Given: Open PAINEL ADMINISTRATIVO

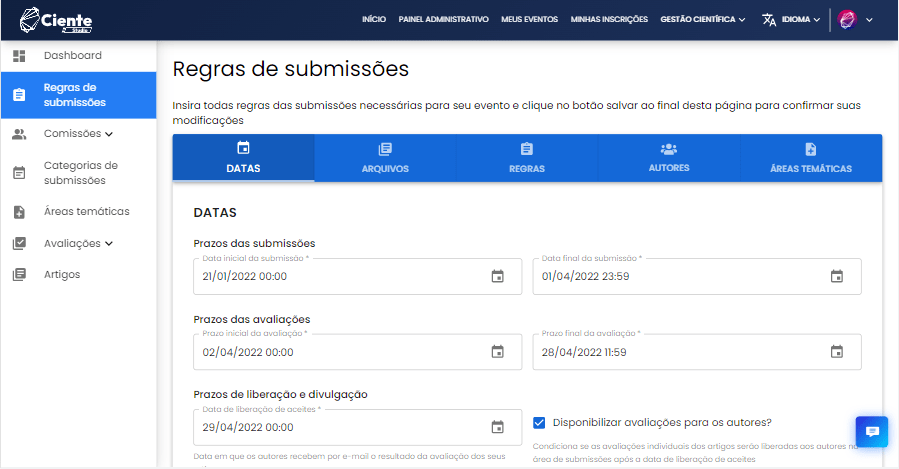Looking at the screenshot, I should pyautogui.click(x=444, y=19).
